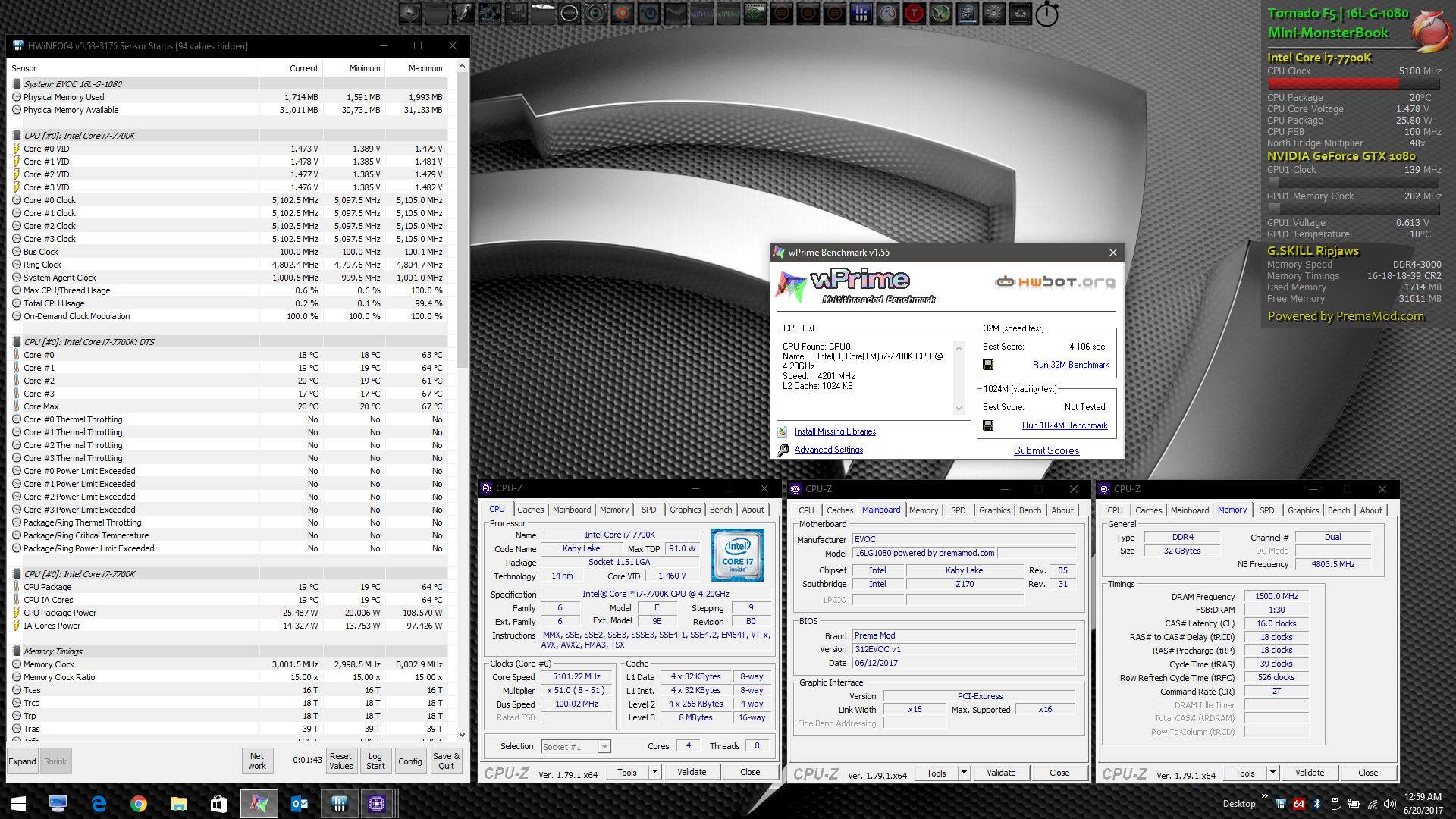The height and width of the screenshot is (819, 1456).
Task: Open Windows Start menu
Action: (18, 803)
